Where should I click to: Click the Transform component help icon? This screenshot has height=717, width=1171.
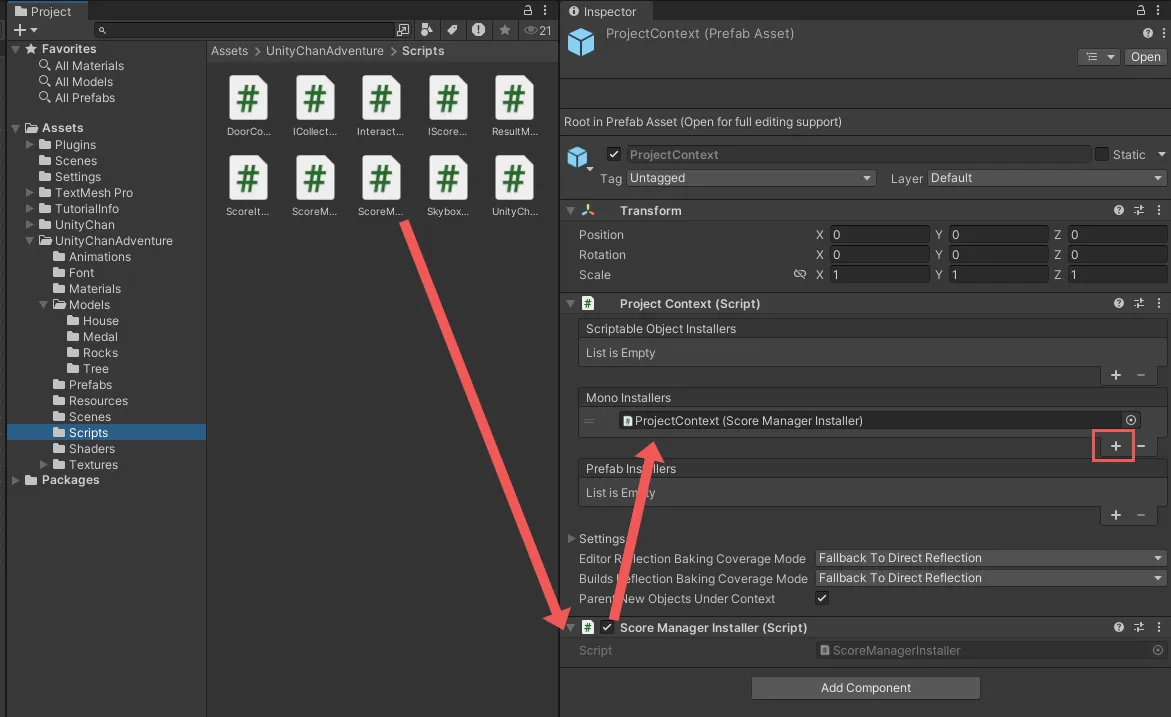coord(1119,211)
